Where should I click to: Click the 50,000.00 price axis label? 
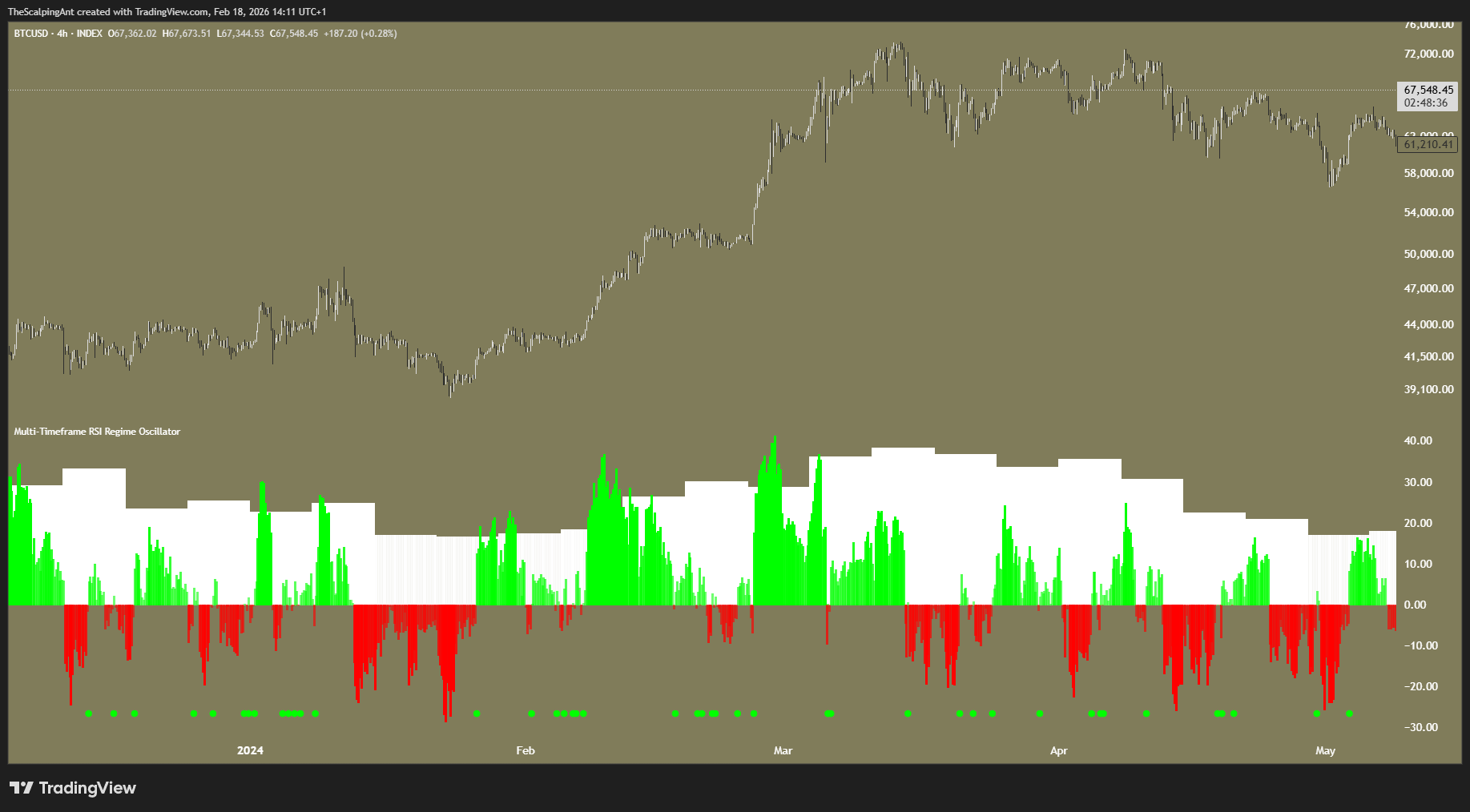(1428, 255)
